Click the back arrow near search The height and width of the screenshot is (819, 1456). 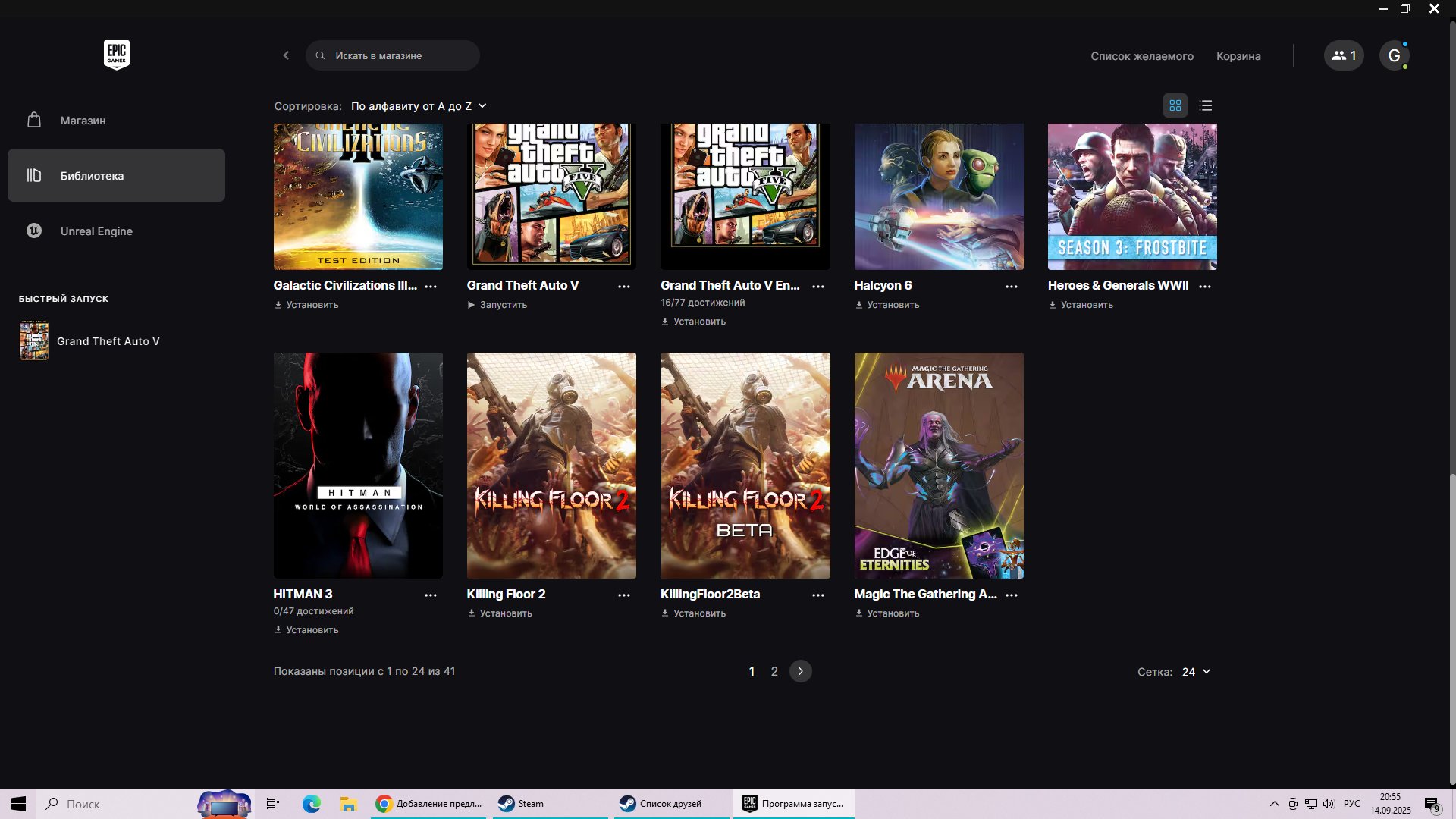286,55
